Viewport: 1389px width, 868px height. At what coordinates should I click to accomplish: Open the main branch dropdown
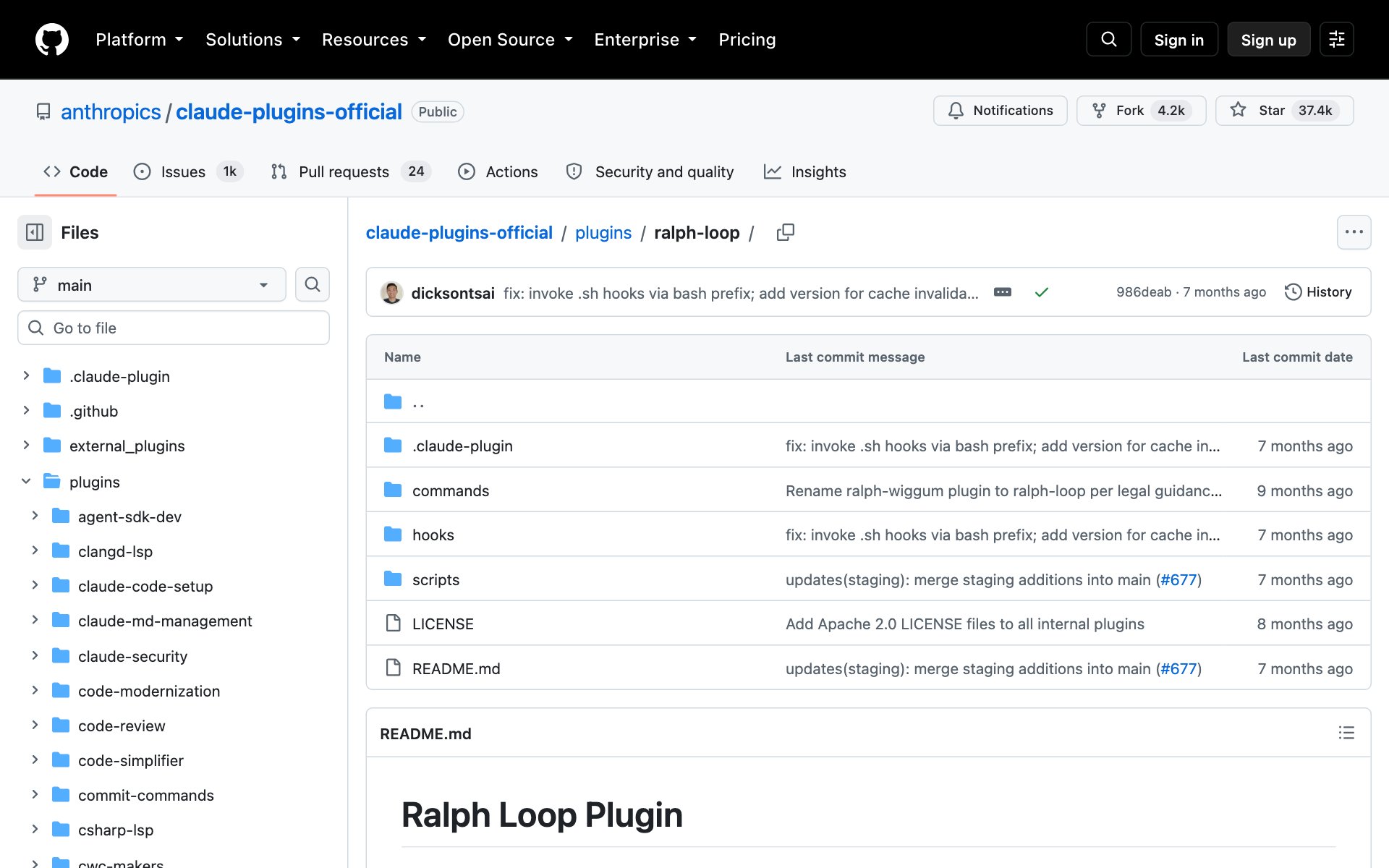click(152, 284)
